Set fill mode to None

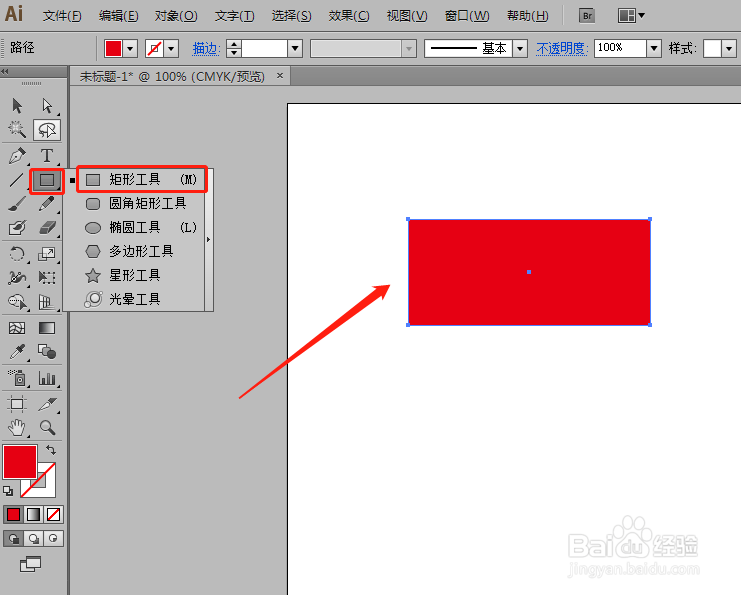[x=53, y=514]
